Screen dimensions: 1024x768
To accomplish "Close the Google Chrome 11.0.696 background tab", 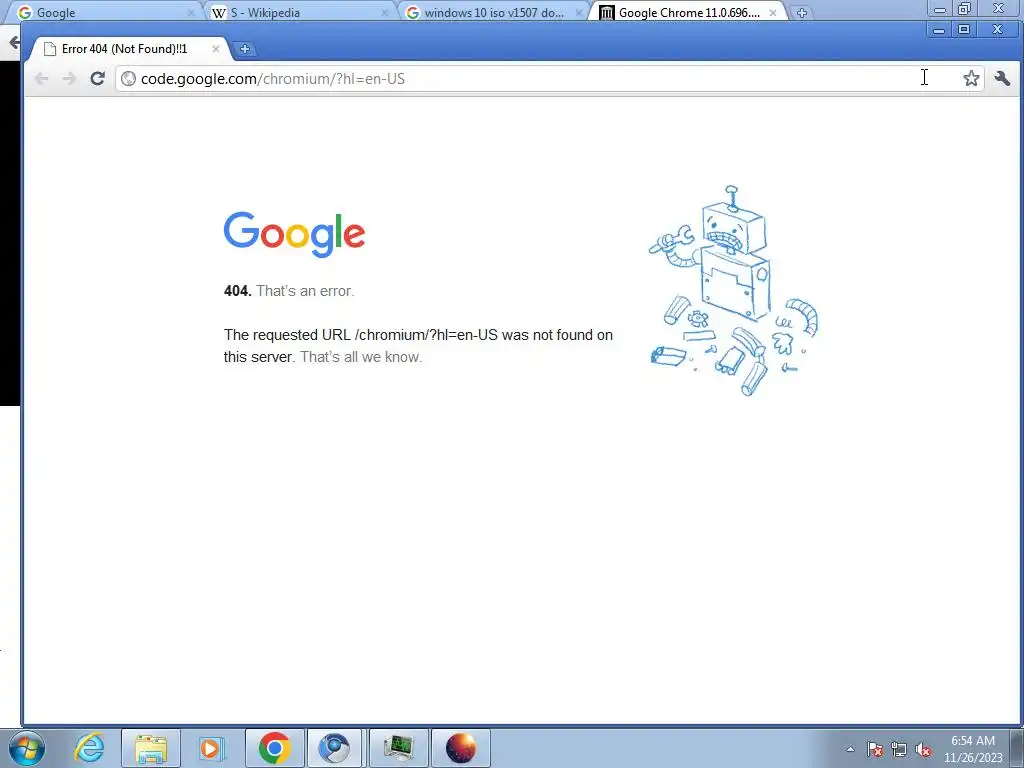I will point(773,12).
